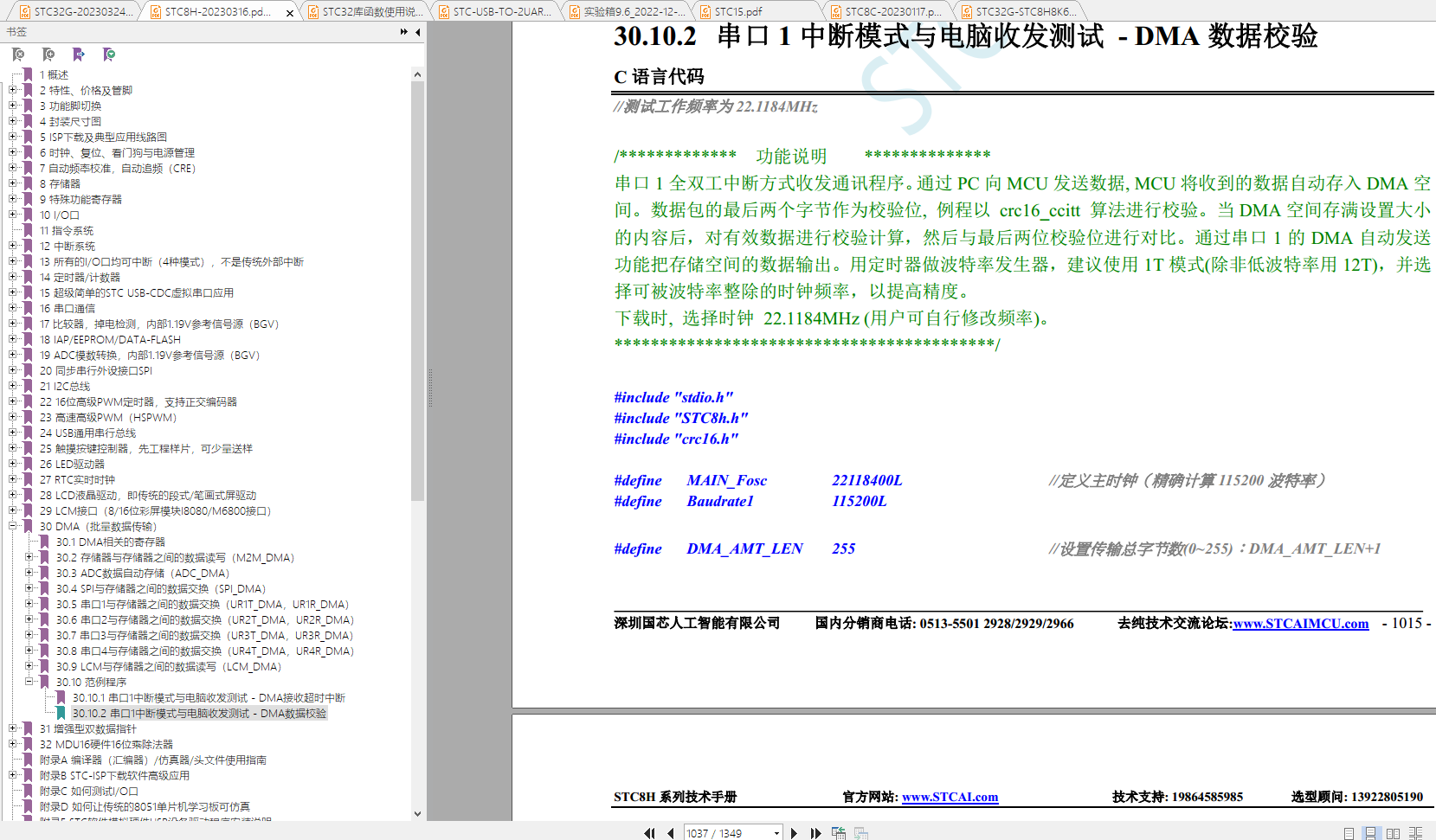Go to the previous page

[x=671, y=833]
